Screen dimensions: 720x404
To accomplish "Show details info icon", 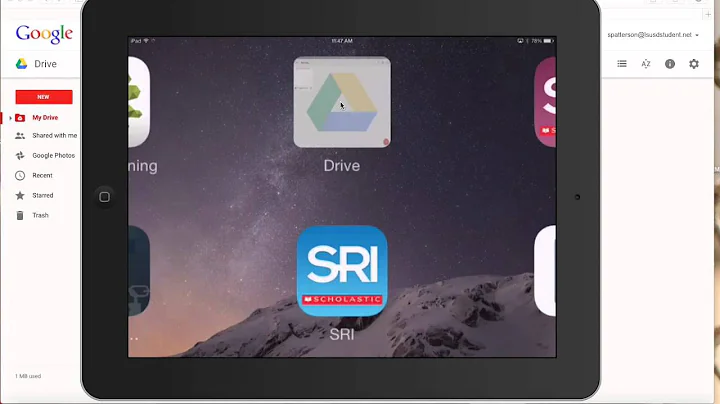I will pyautogui.click(x=670, y=64).
